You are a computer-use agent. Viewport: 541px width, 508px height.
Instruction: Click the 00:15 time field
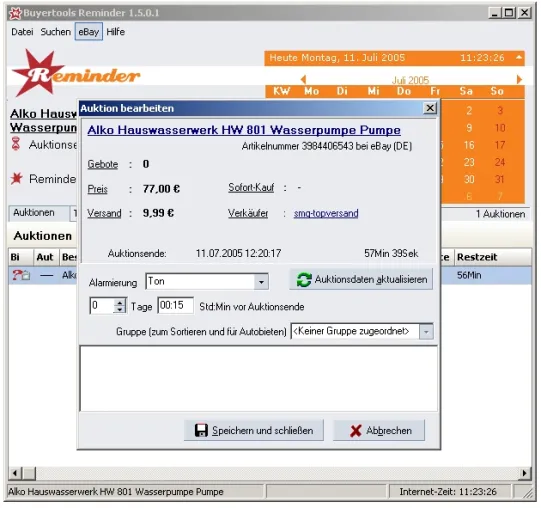click(175, 305)
